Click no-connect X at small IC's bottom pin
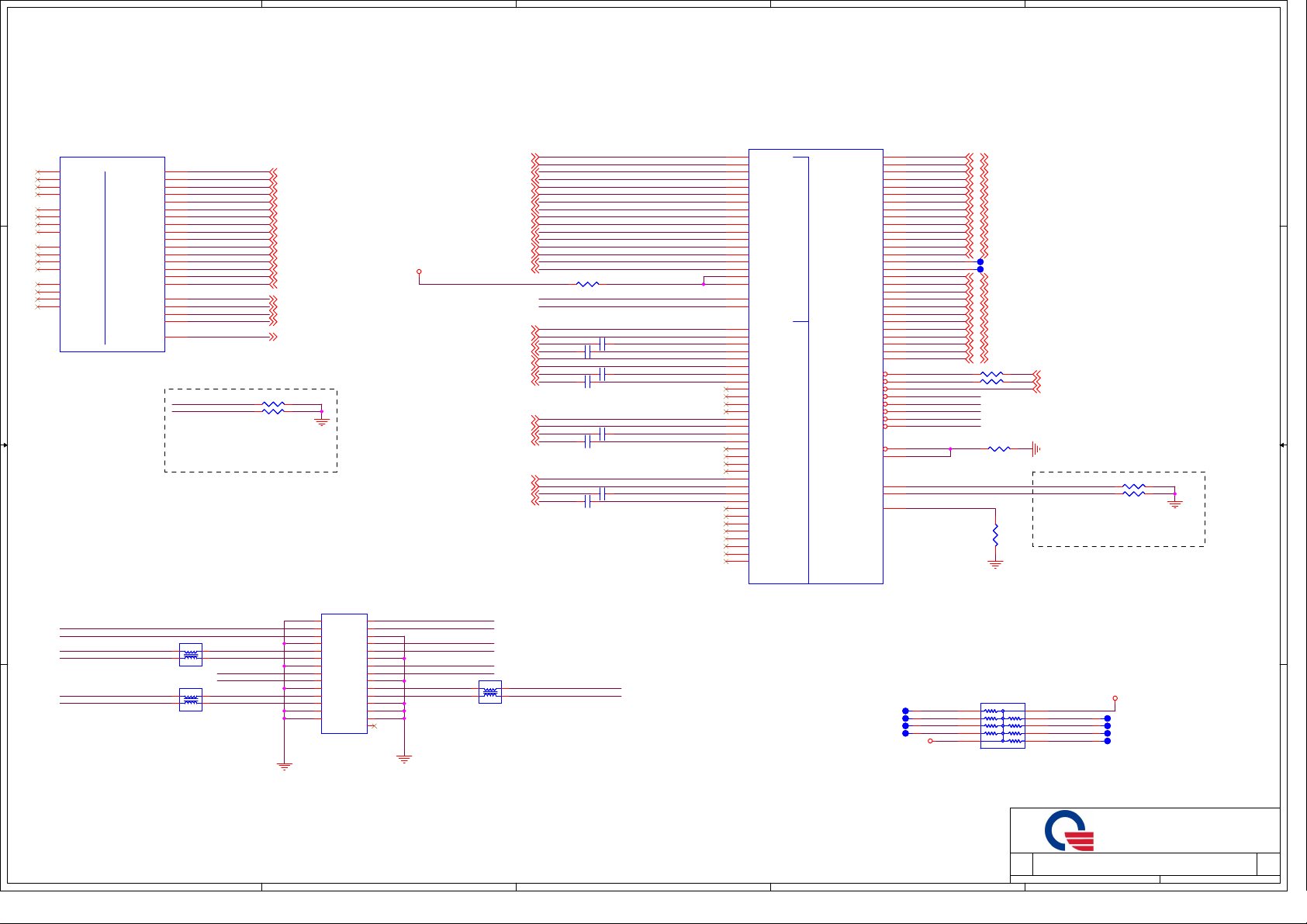The width and height of the screenshot is (1307, 924). click(373, 725)
